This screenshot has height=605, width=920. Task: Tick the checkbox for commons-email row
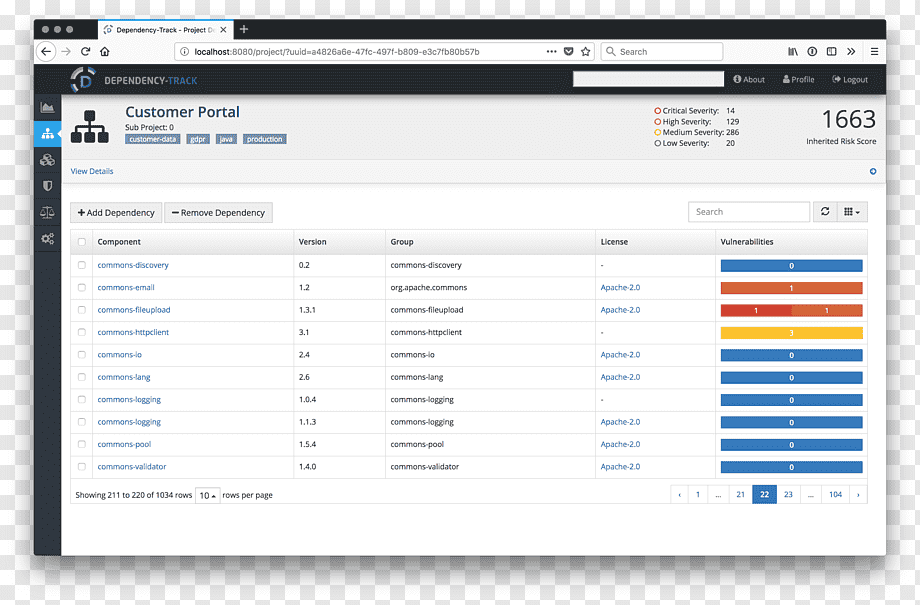tap(82, 288)
